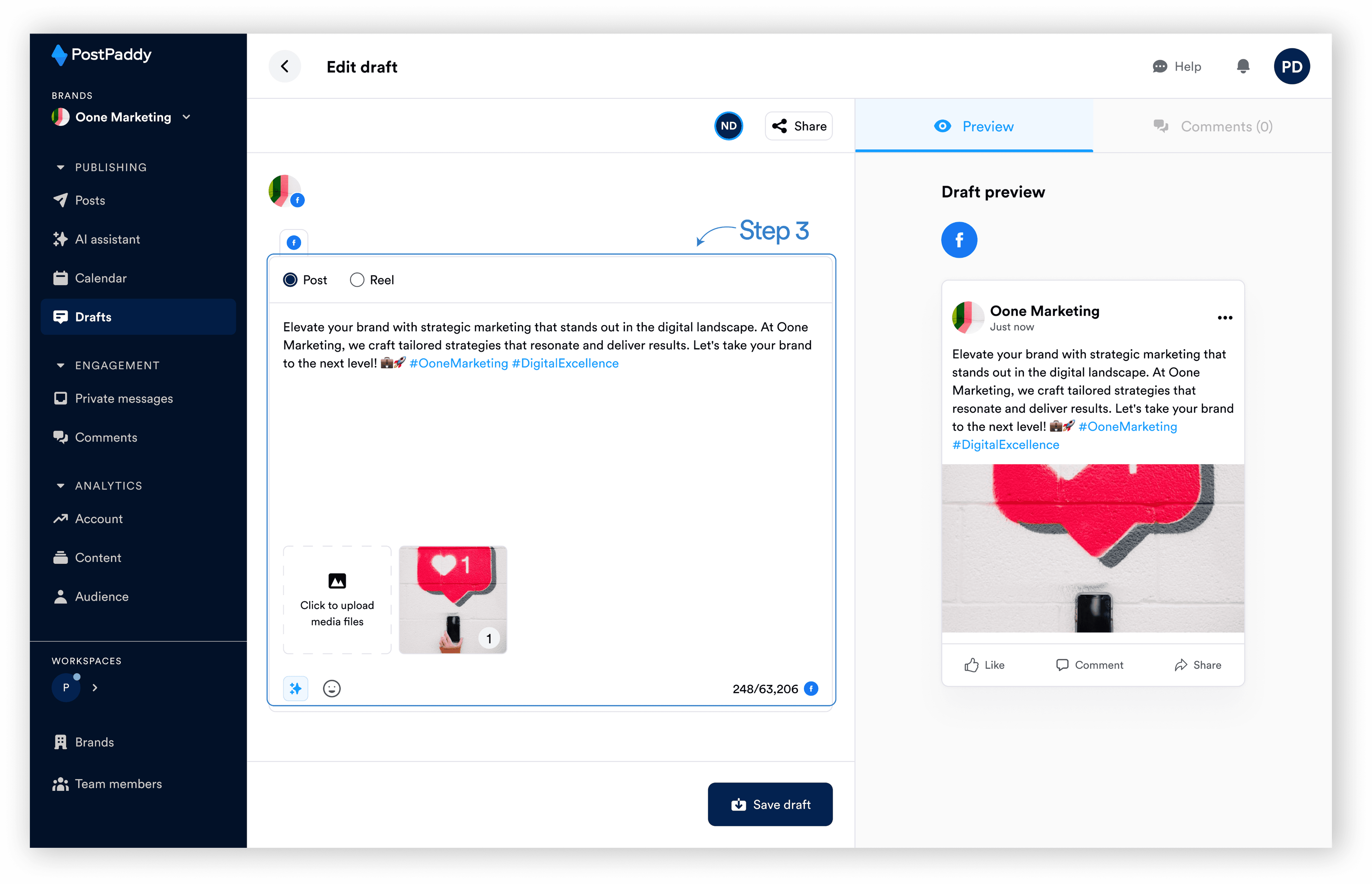The height and width of the screenshot is (884, 1372).
Task: Click the upload media files box
Action: [337, 599]
